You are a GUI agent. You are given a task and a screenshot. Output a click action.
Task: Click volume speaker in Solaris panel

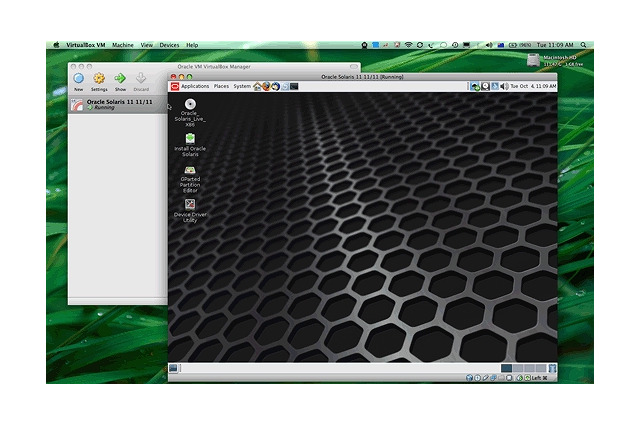click(x=504, y=87)
